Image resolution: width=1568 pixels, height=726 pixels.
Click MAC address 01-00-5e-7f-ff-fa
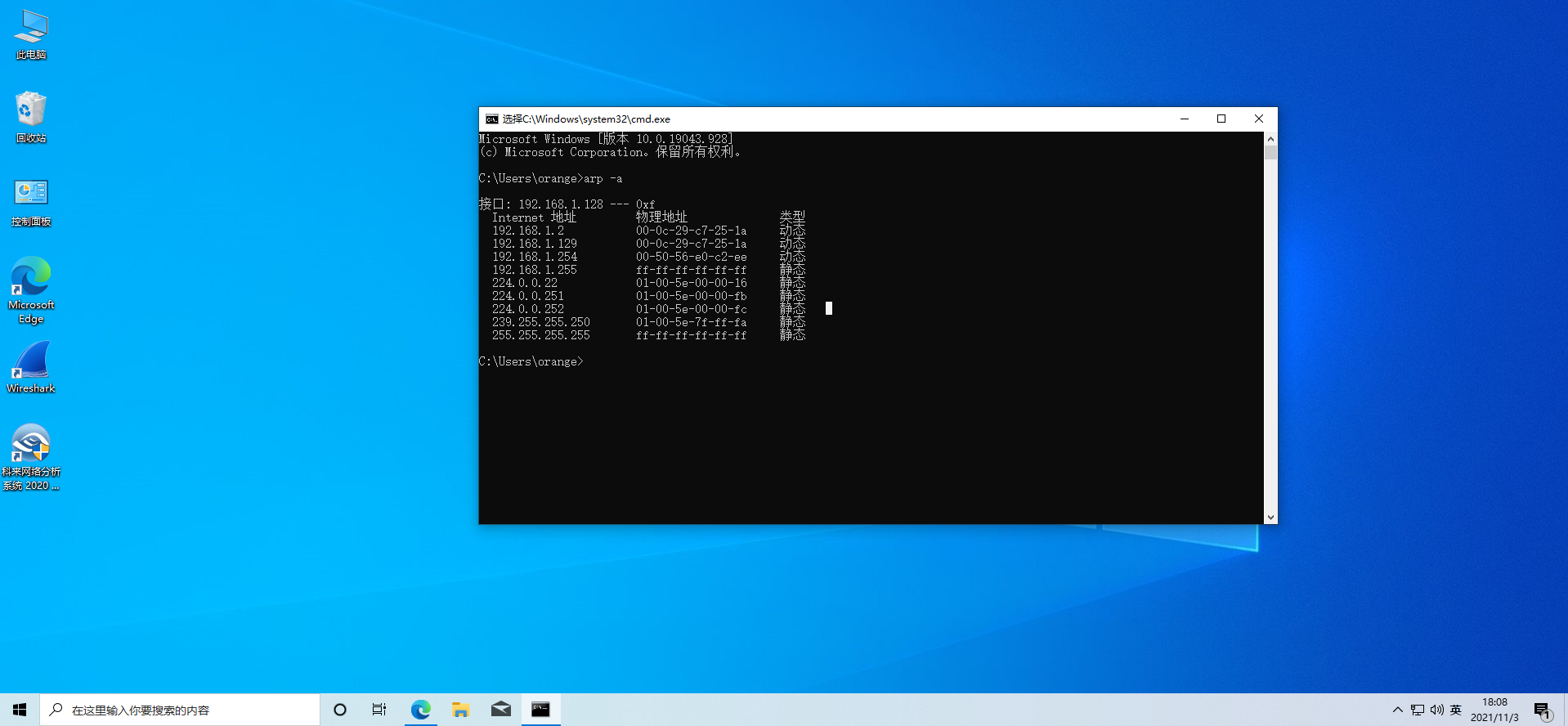692,322
